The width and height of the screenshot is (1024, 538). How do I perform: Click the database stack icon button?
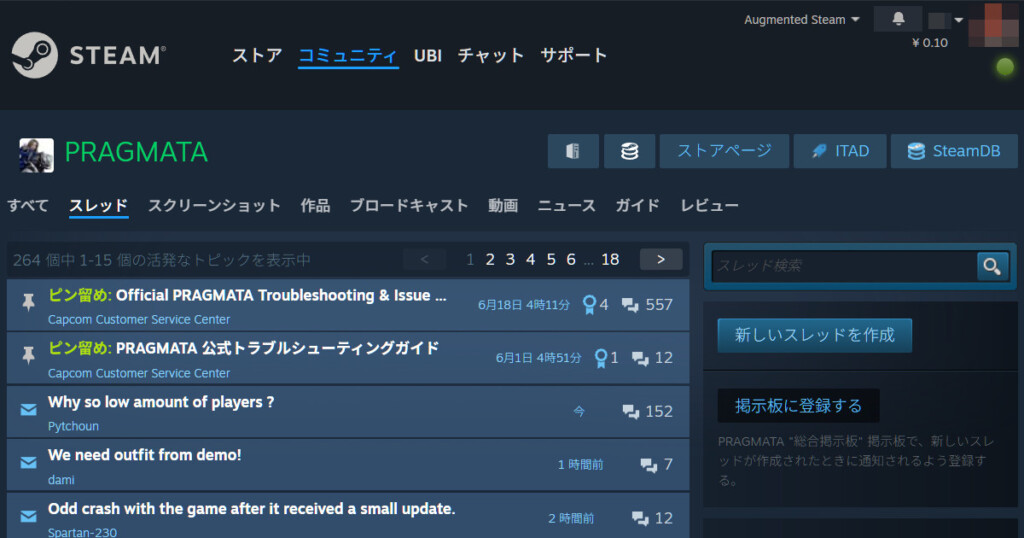point(629,151)
